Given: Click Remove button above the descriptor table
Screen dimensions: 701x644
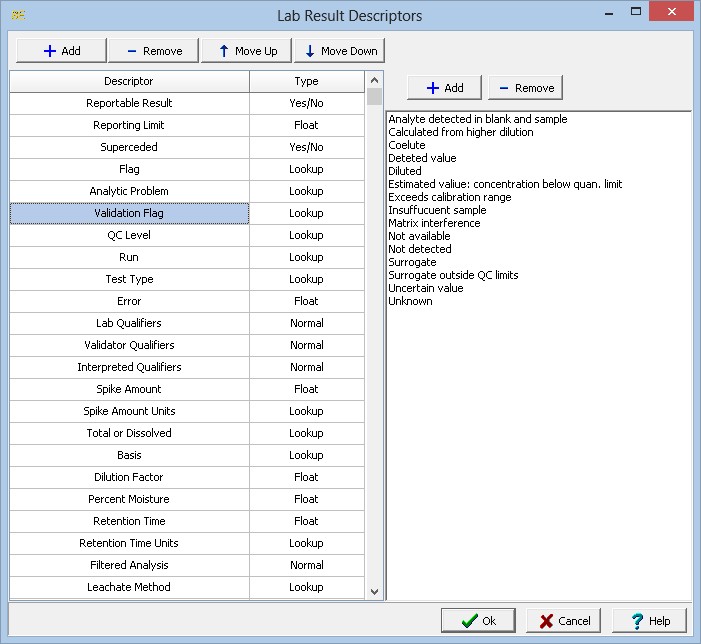Looking at the screenshot, I should click(x=152, y=51).
